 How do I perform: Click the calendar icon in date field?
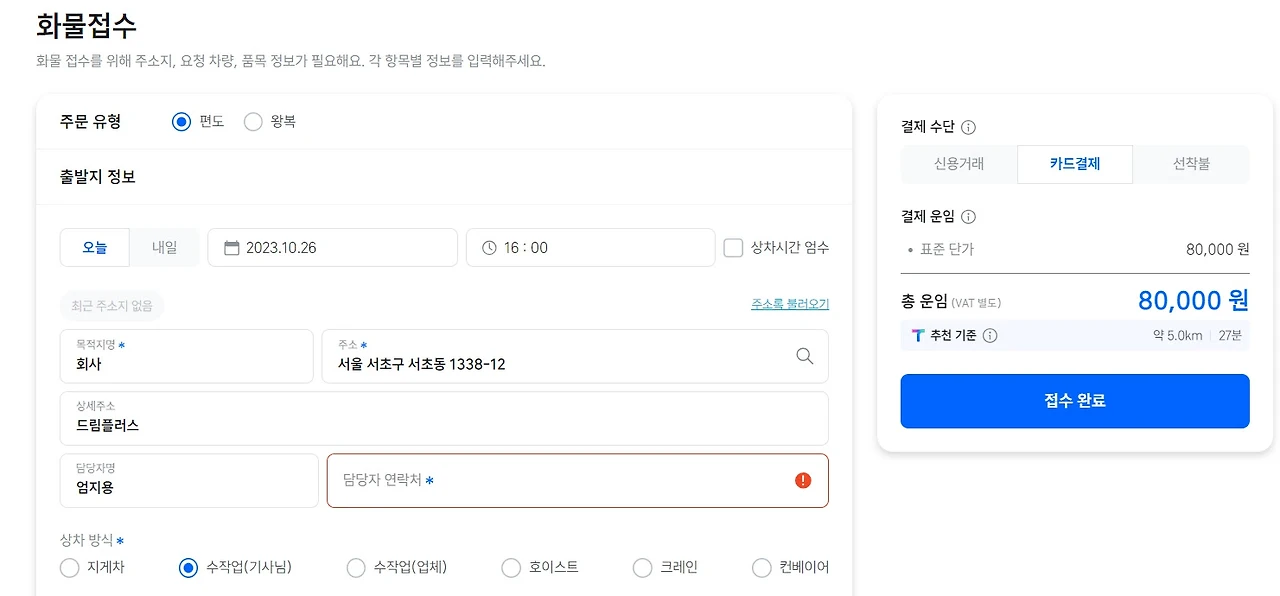pyautogui.click(x=231, y=248)
